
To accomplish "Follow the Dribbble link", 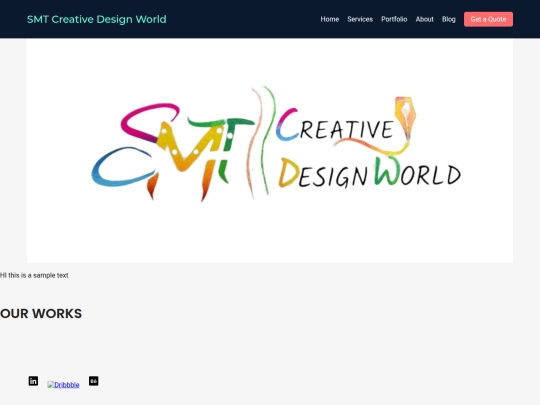I will pyautogui.click(x=63, y=385).
